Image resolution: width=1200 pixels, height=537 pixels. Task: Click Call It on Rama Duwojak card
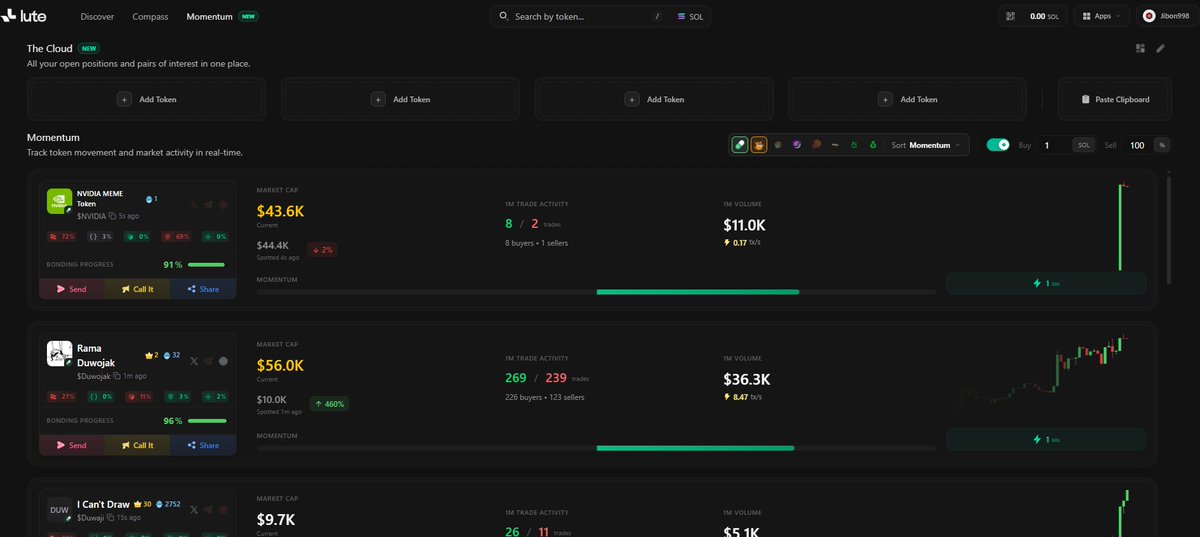137,445
